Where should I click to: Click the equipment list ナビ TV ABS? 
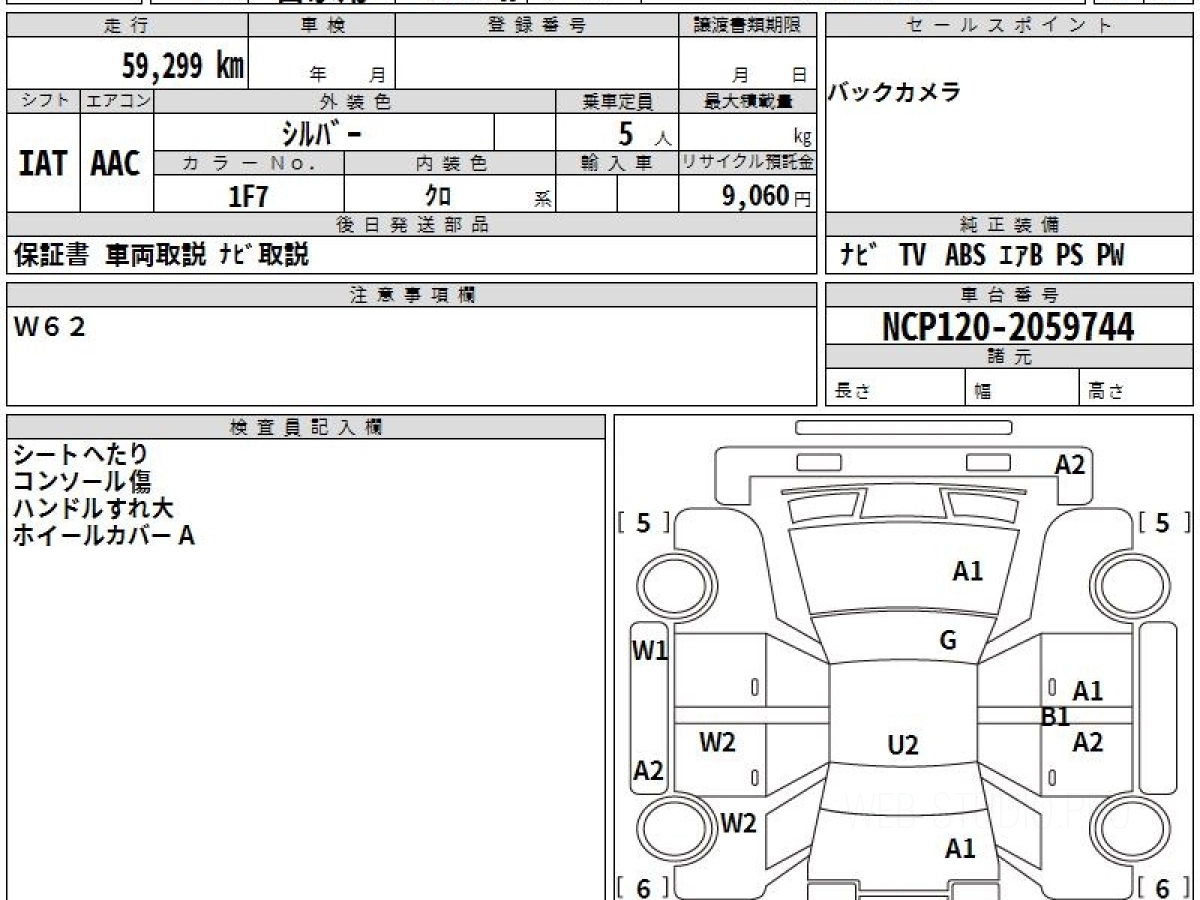[981, 256]
